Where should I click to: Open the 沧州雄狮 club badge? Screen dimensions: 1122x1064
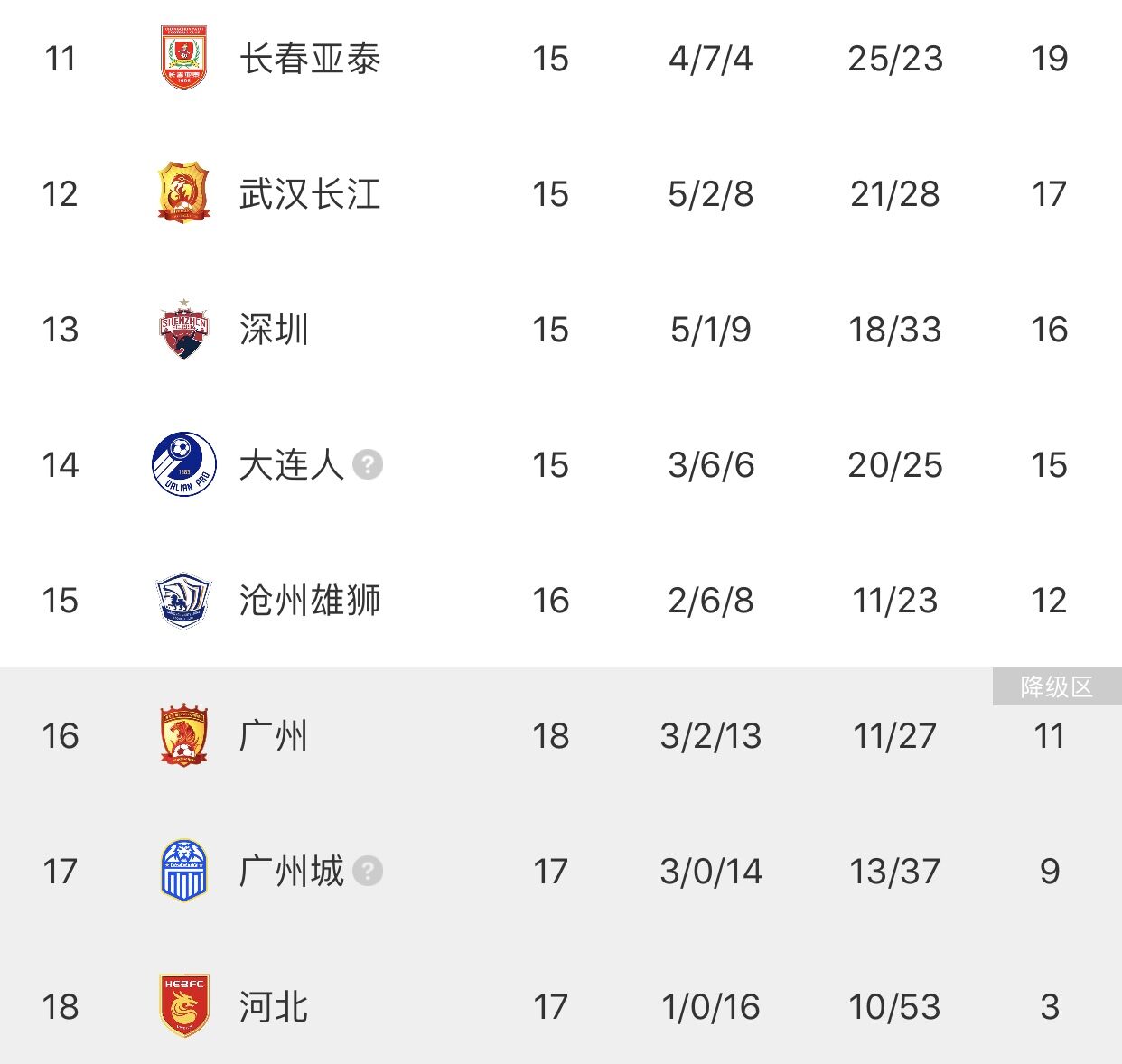[184, 600]
